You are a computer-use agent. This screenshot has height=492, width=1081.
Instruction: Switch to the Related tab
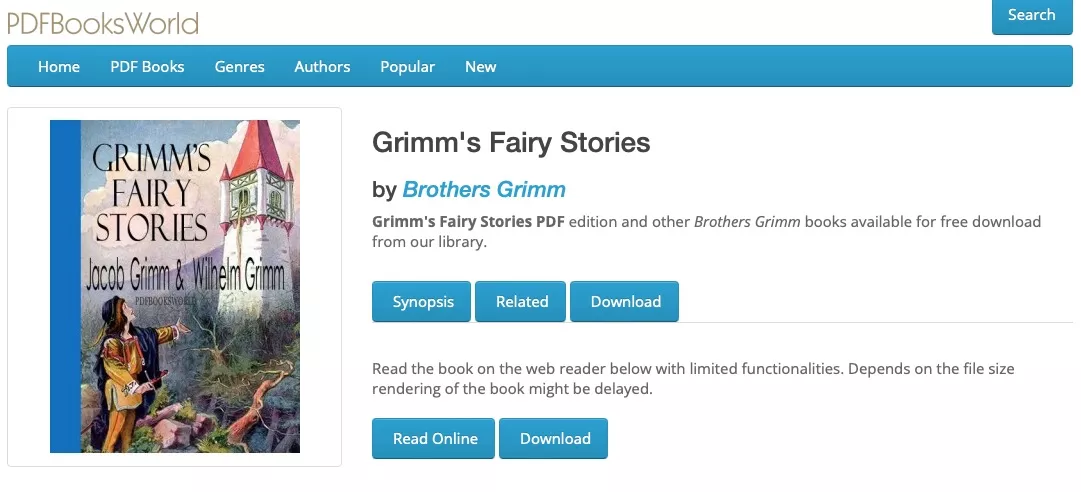tap(522, 302)
